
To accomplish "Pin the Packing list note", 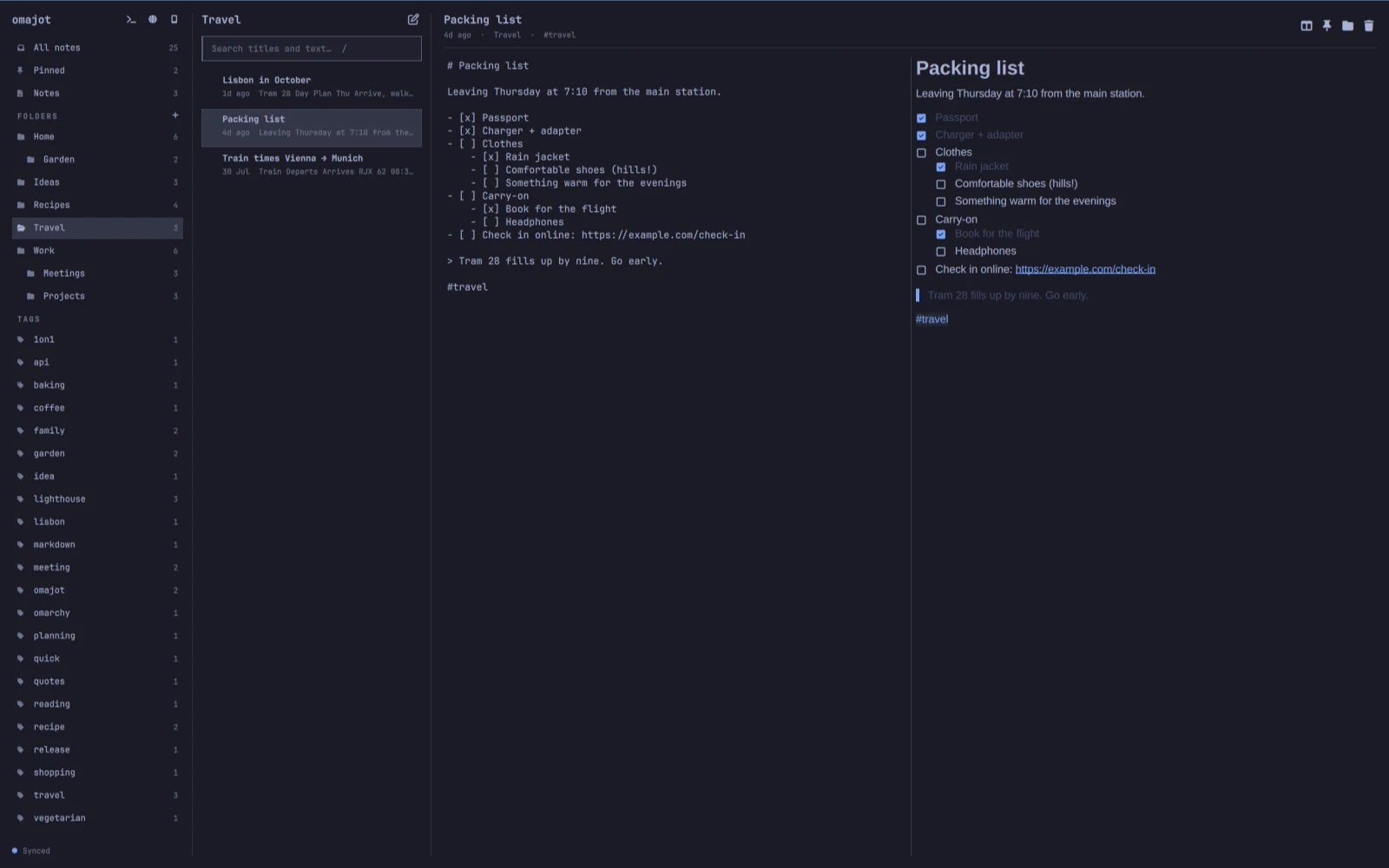I will [x=1326, y=26].
